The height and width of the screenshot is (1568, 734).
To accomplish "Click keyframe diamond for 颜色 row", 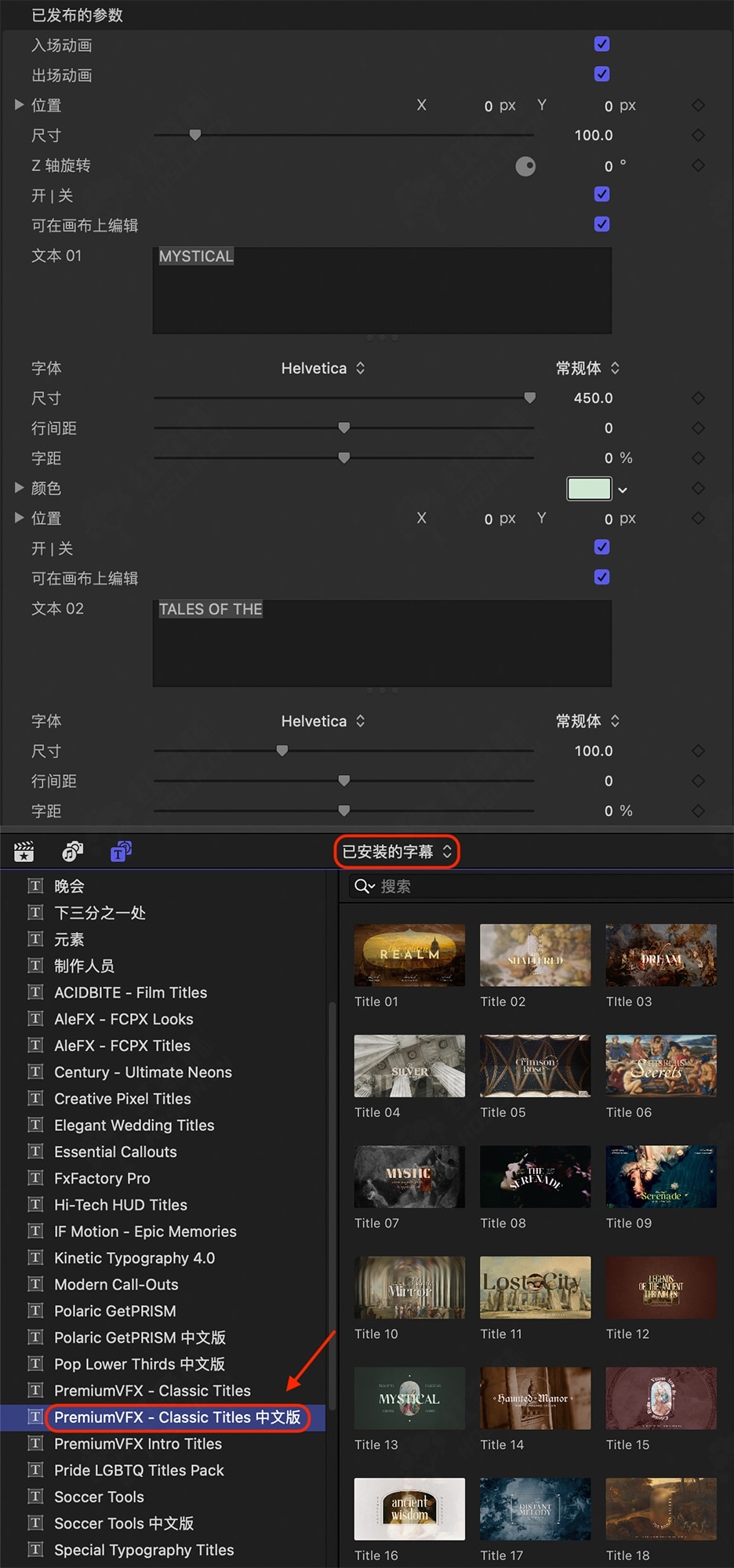I will click(x=698, y=489).
